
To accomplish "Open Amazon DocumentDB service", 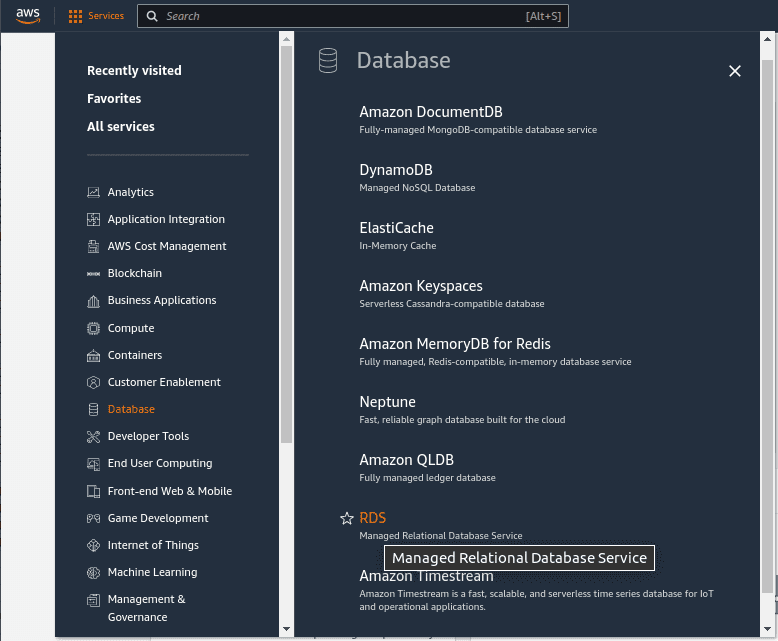I will tap(431, 112).
